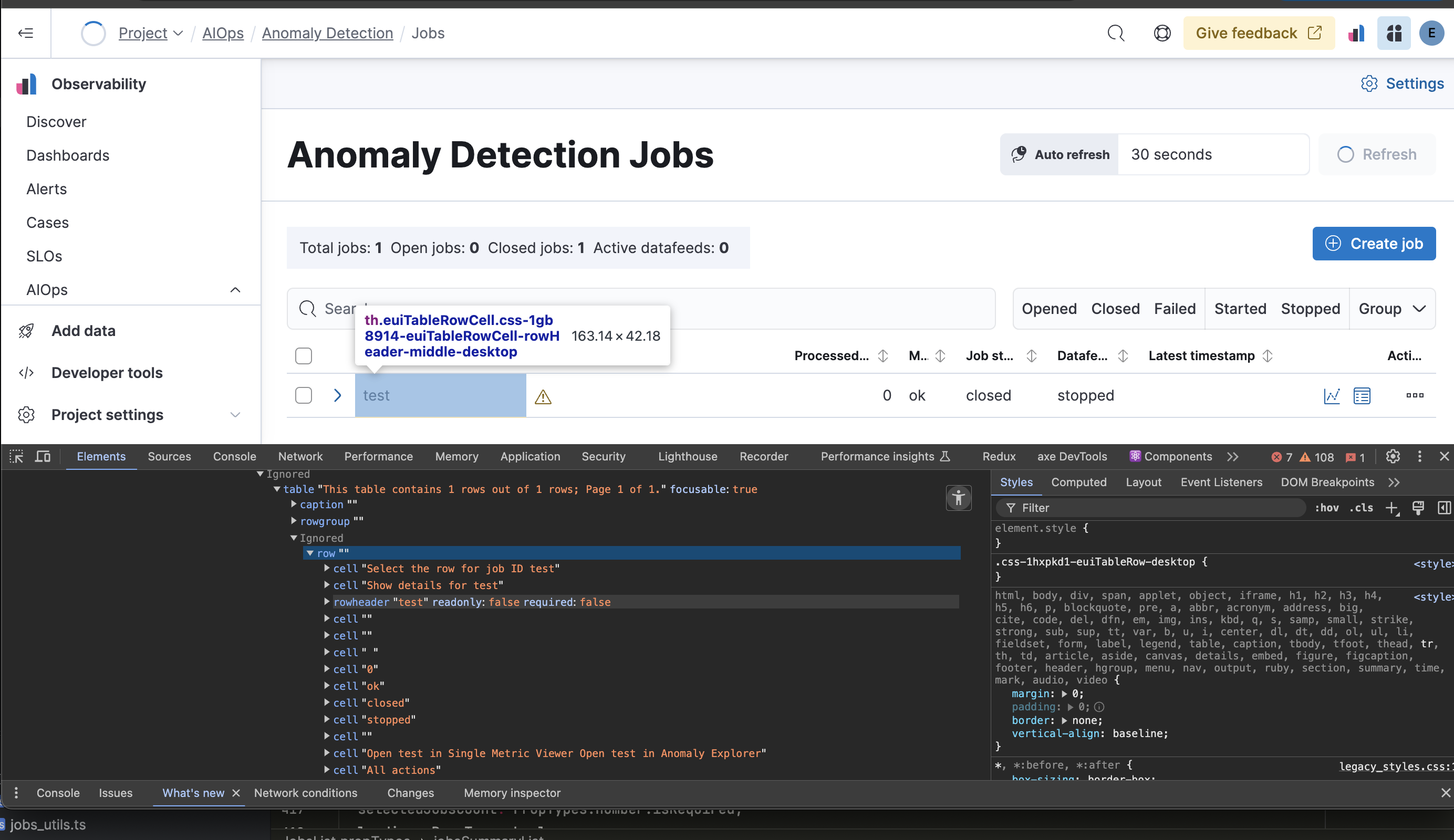Toggle computed styles sidebar icon

point(1443,508)
